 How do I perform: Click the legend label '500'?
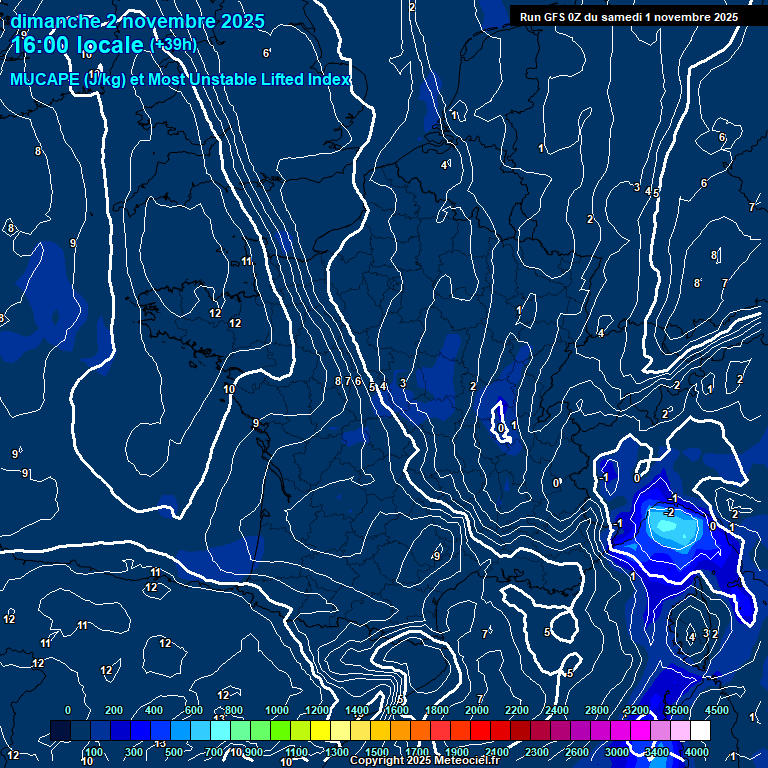[x=174, y=752]
